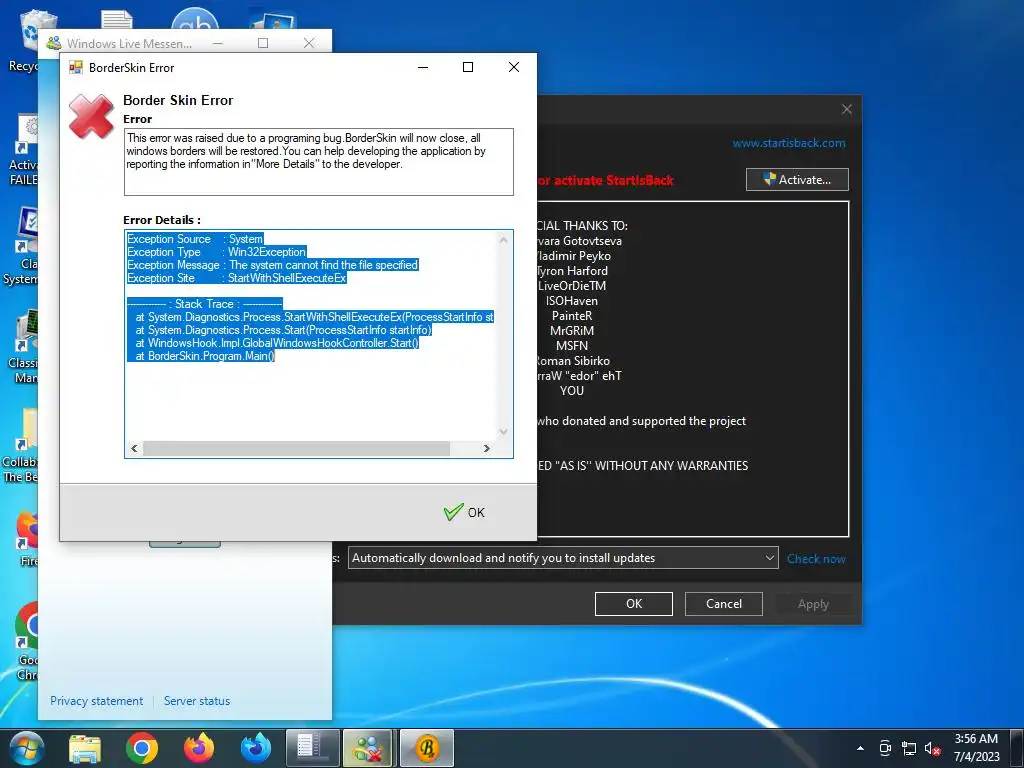The image size is (1024, 768).
Task: Click OK in the BorderSkin Error dialog
Action: pos(464,513)
